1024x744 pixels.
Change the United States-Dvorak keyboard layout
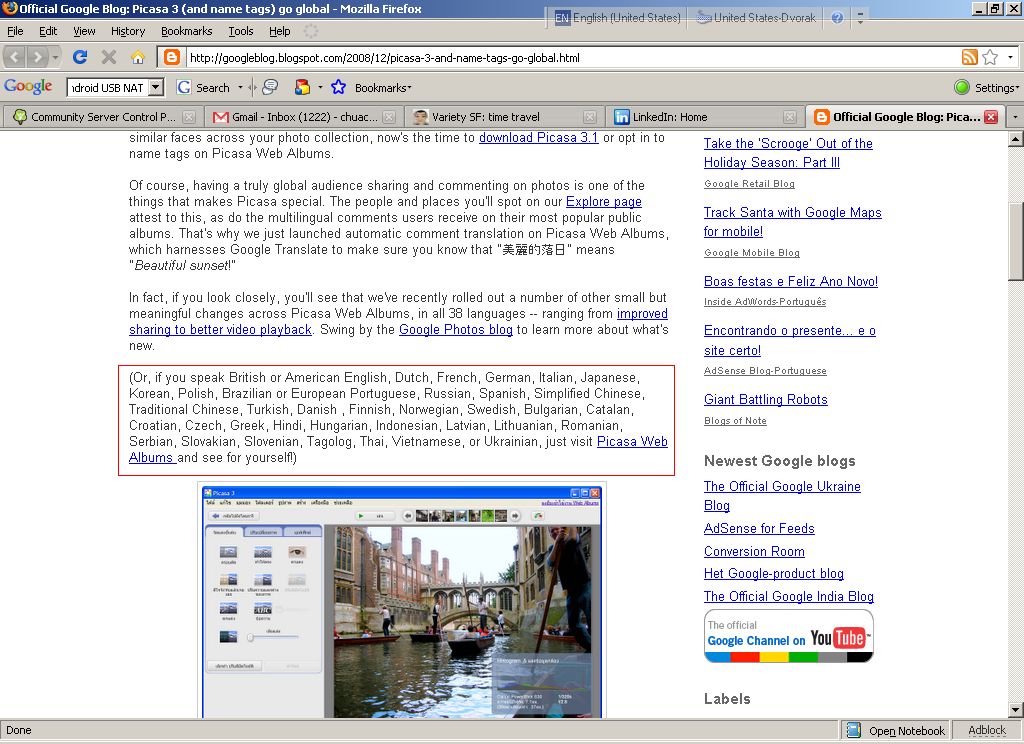(x=756, y=18)
